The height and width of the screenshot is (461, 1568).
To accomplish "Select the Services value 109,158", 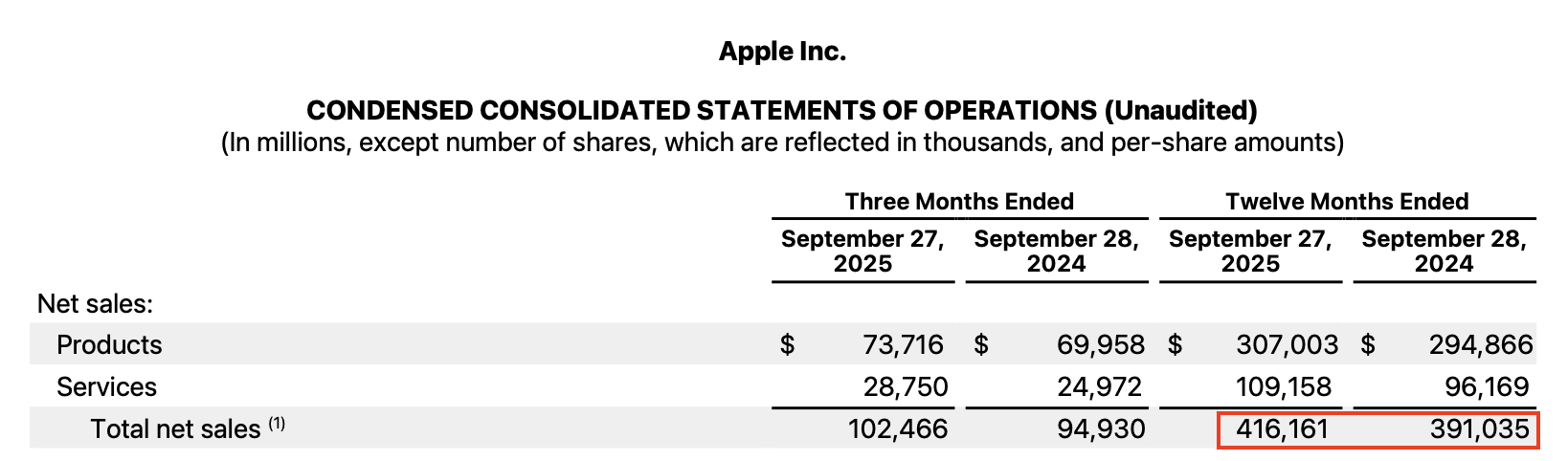I will [x=1284, y=387].
